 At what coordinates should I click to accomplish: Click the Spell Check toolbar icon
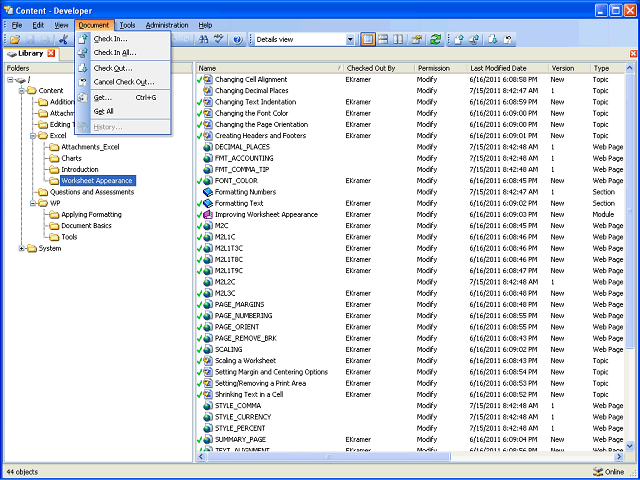tap(219, 40)
